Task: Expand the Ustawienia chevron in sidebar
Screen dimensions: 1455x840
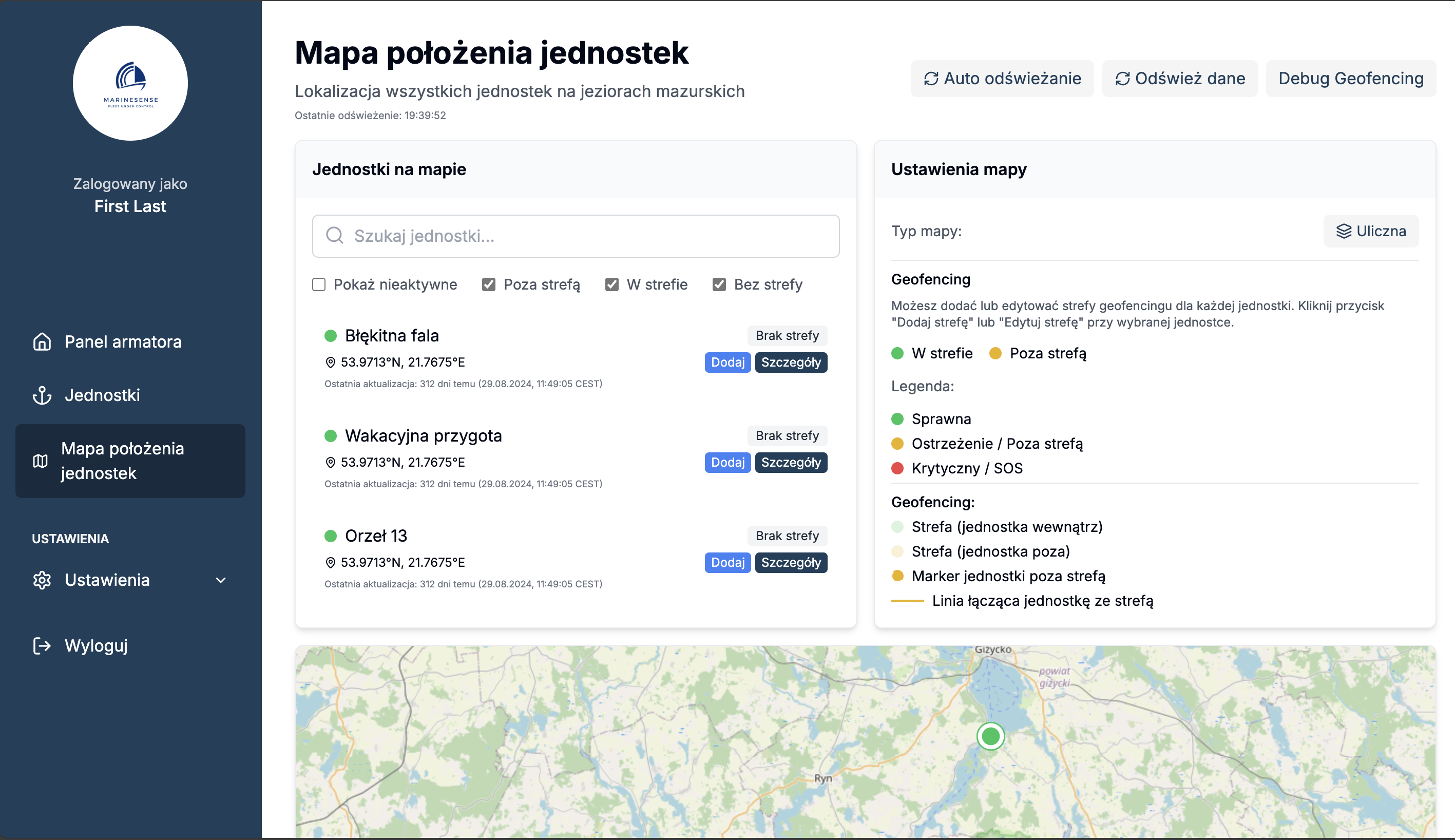Action: [221, 580]
